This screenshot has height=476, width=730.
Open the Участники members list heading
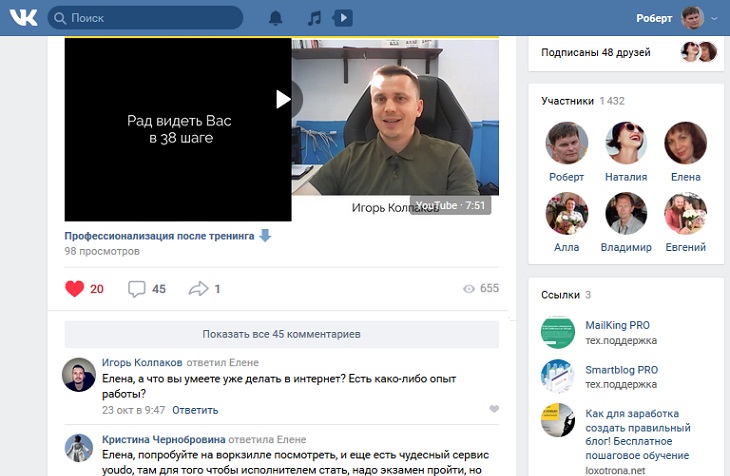(x=568, y=101)
